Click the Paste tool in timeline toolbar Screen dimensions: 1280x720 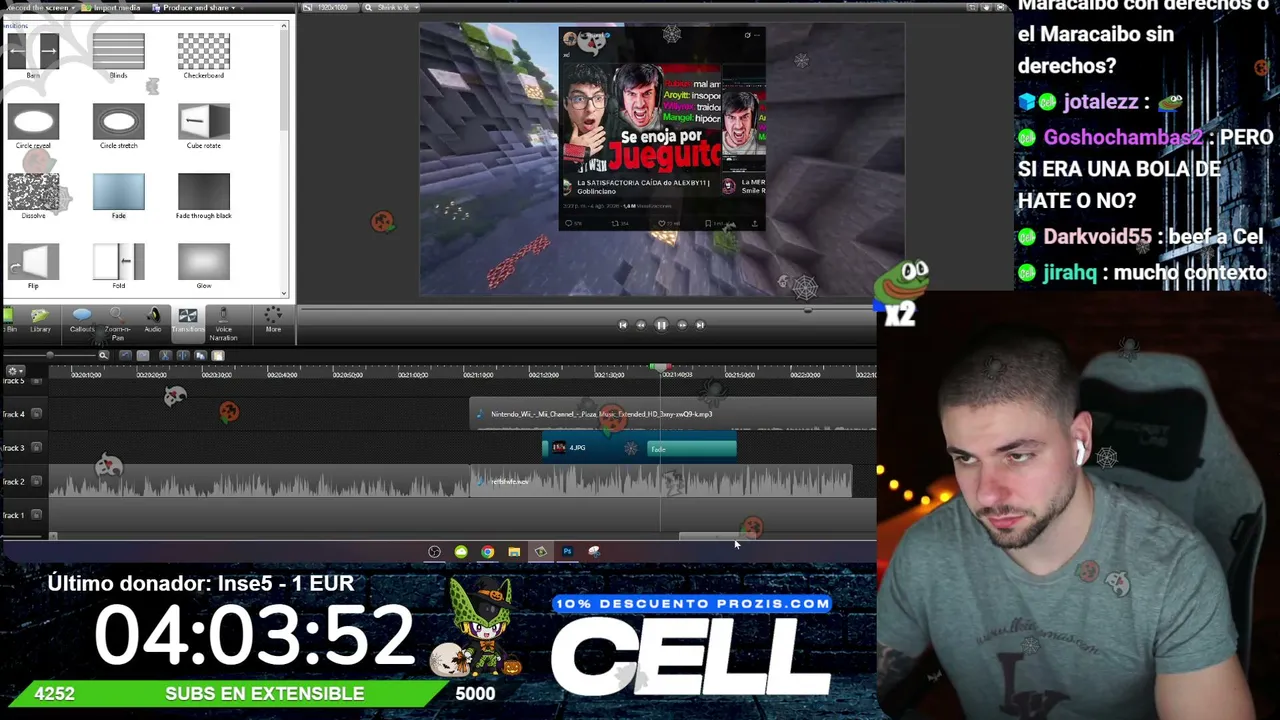[217, 355]
